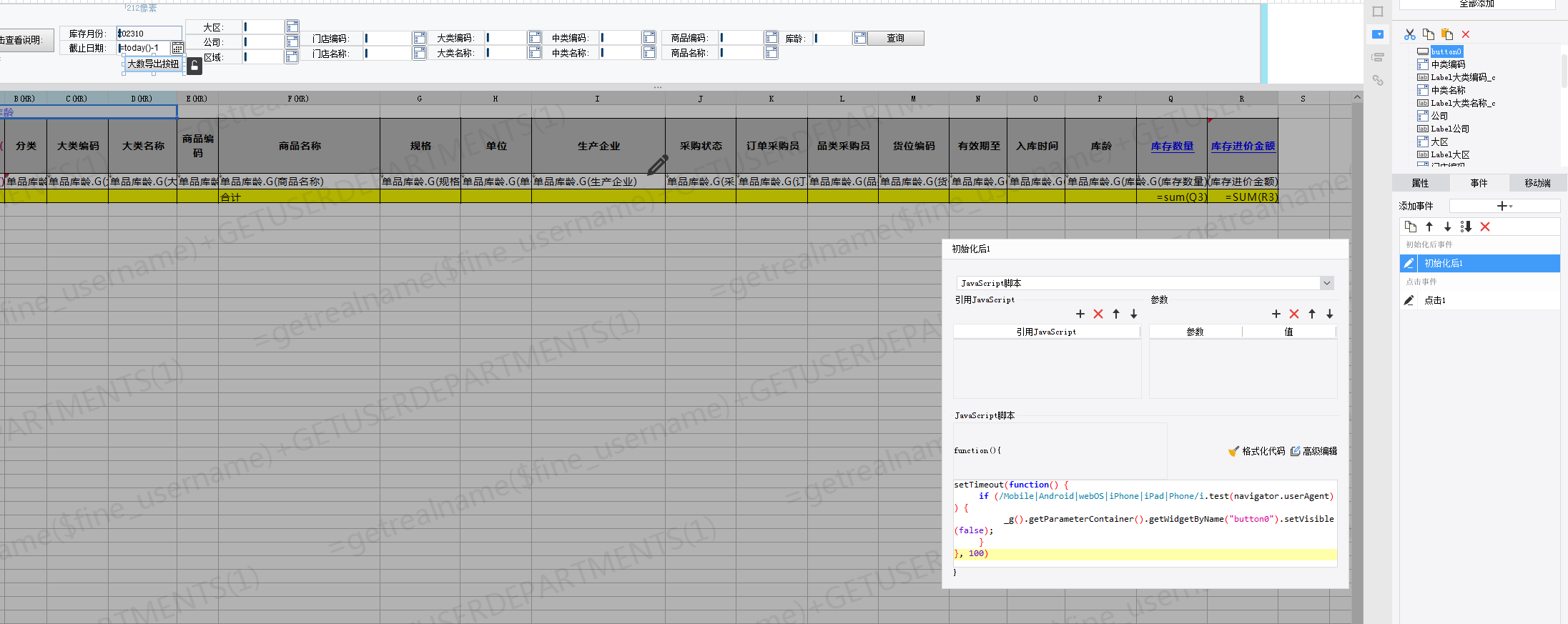This screenshot has height=624, width=1568.
Task: Click the 截止日期 input field
Action: click(x=144, y=48)
